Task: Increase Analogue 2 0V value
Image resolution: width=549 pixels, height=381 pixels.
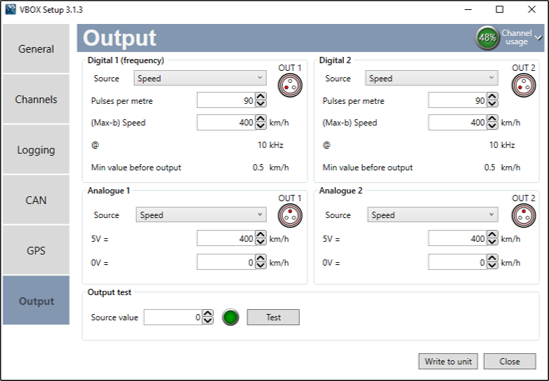Action: tap(492, 258)
